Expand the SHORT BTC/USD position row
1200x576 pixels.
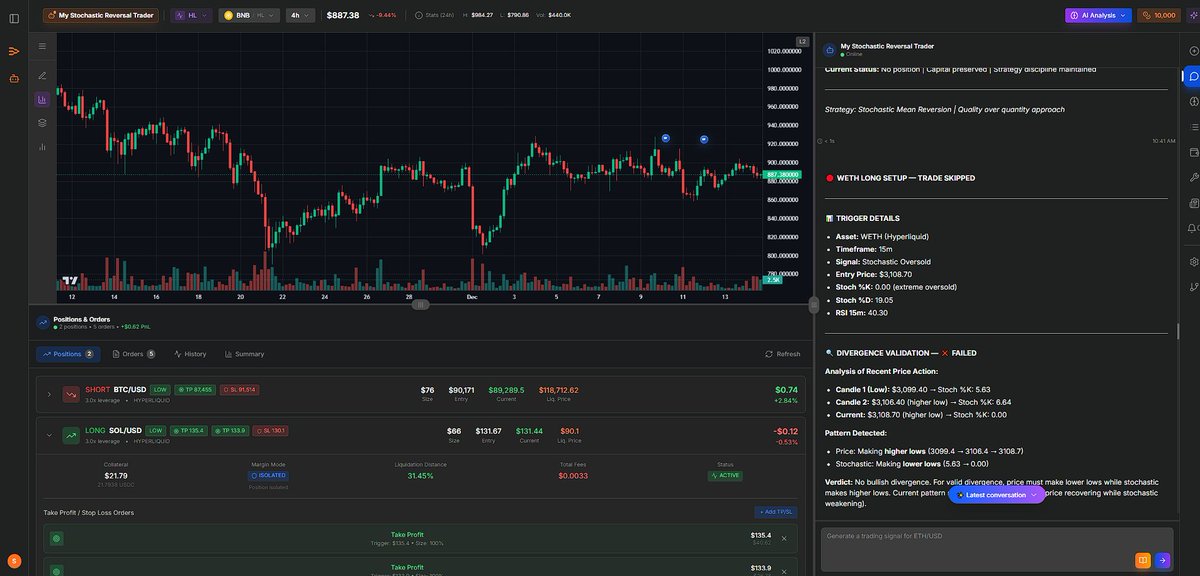48,394
